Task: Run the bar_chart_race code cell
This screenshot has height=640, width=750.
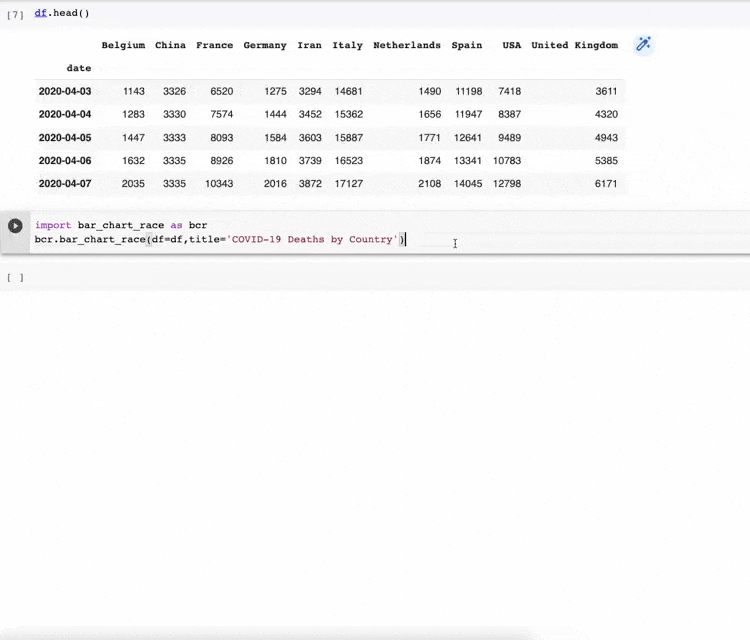Action: (x=15, y=226)
